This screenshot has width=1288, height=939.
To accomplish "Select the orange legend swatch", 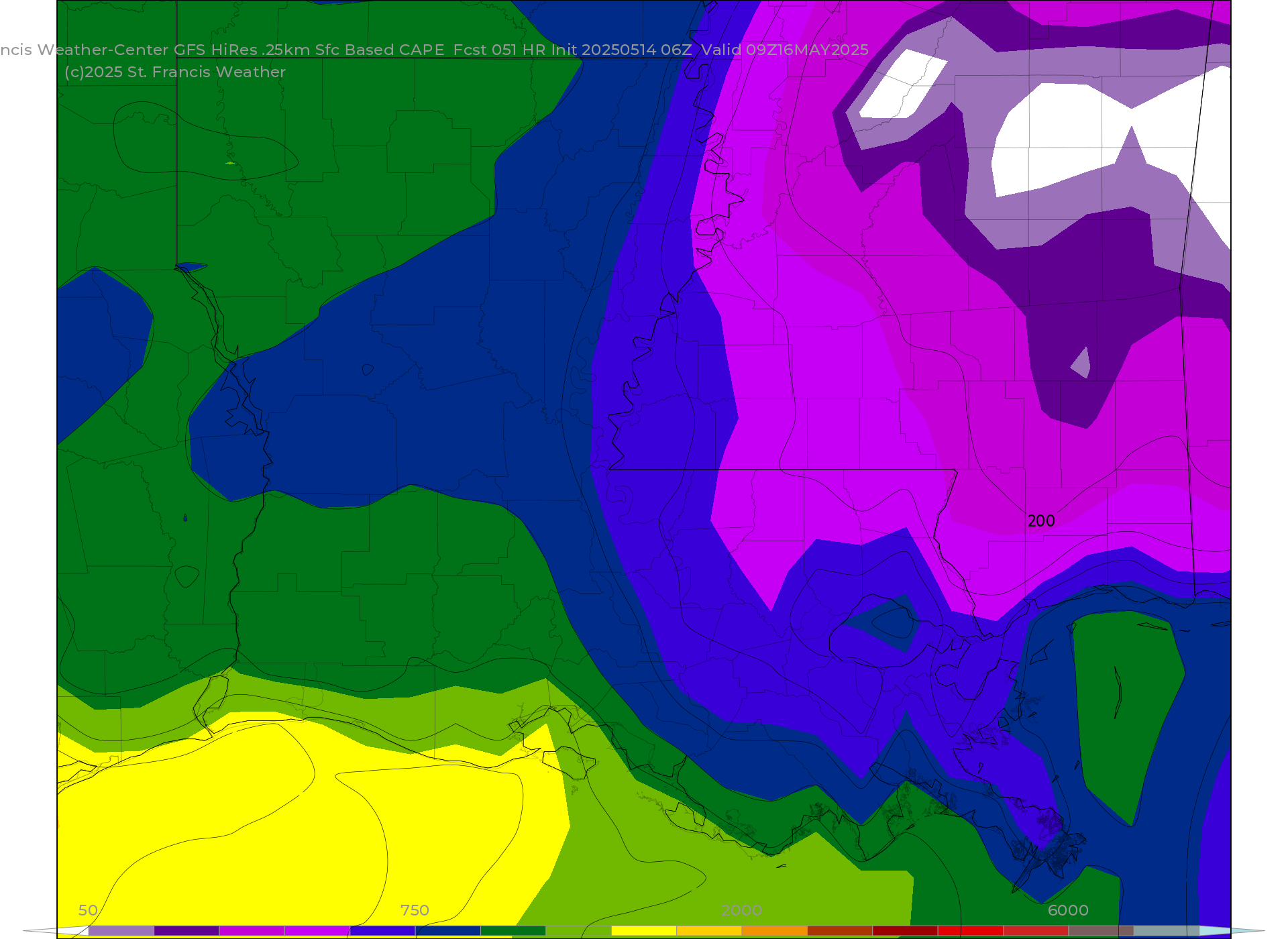I will pyautogui.click(x=774, y=931).
